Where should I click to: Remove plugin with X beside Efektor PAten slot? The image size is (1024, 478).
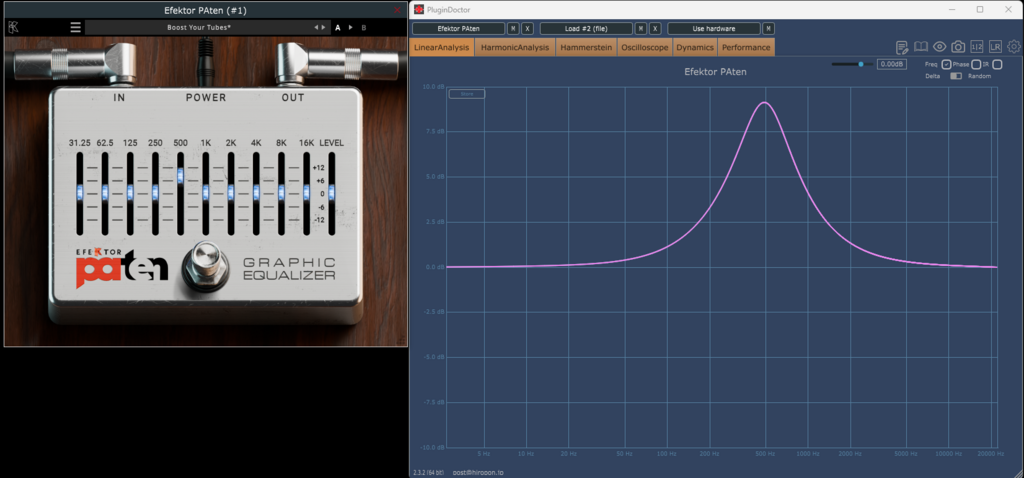528,29
